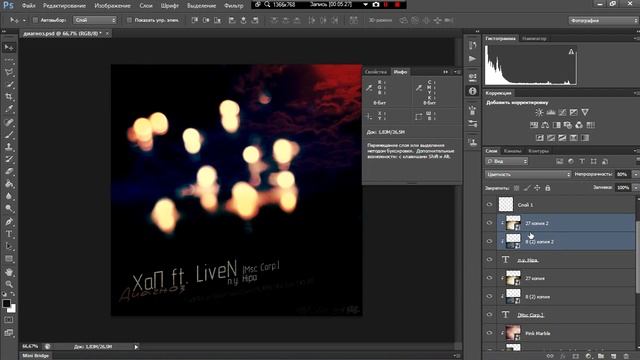Open the Mini Bridge panel

tap(36, 356)
